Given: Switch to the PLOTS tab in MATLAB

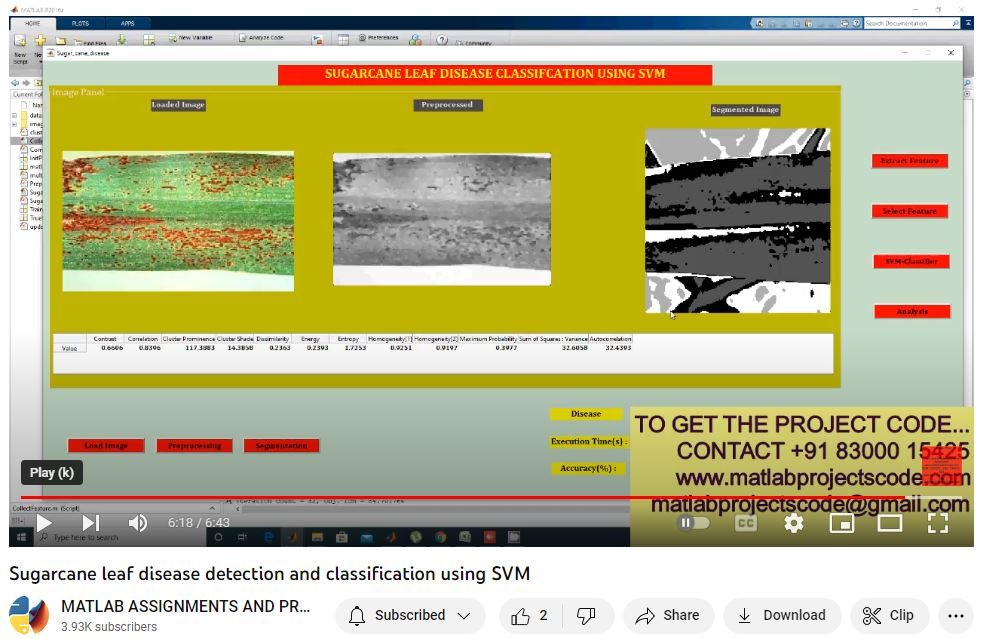Looking at the screenshot, I should click(x=80, y=22).
